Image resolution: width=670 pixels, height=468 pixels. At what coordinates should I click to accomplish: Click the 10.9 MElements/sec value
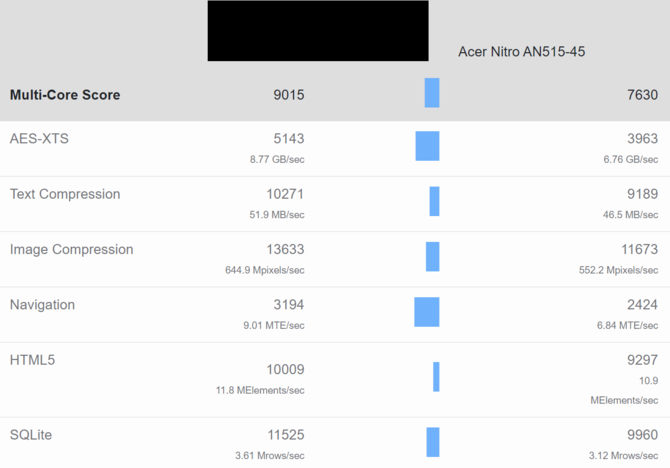coord(624,391)
